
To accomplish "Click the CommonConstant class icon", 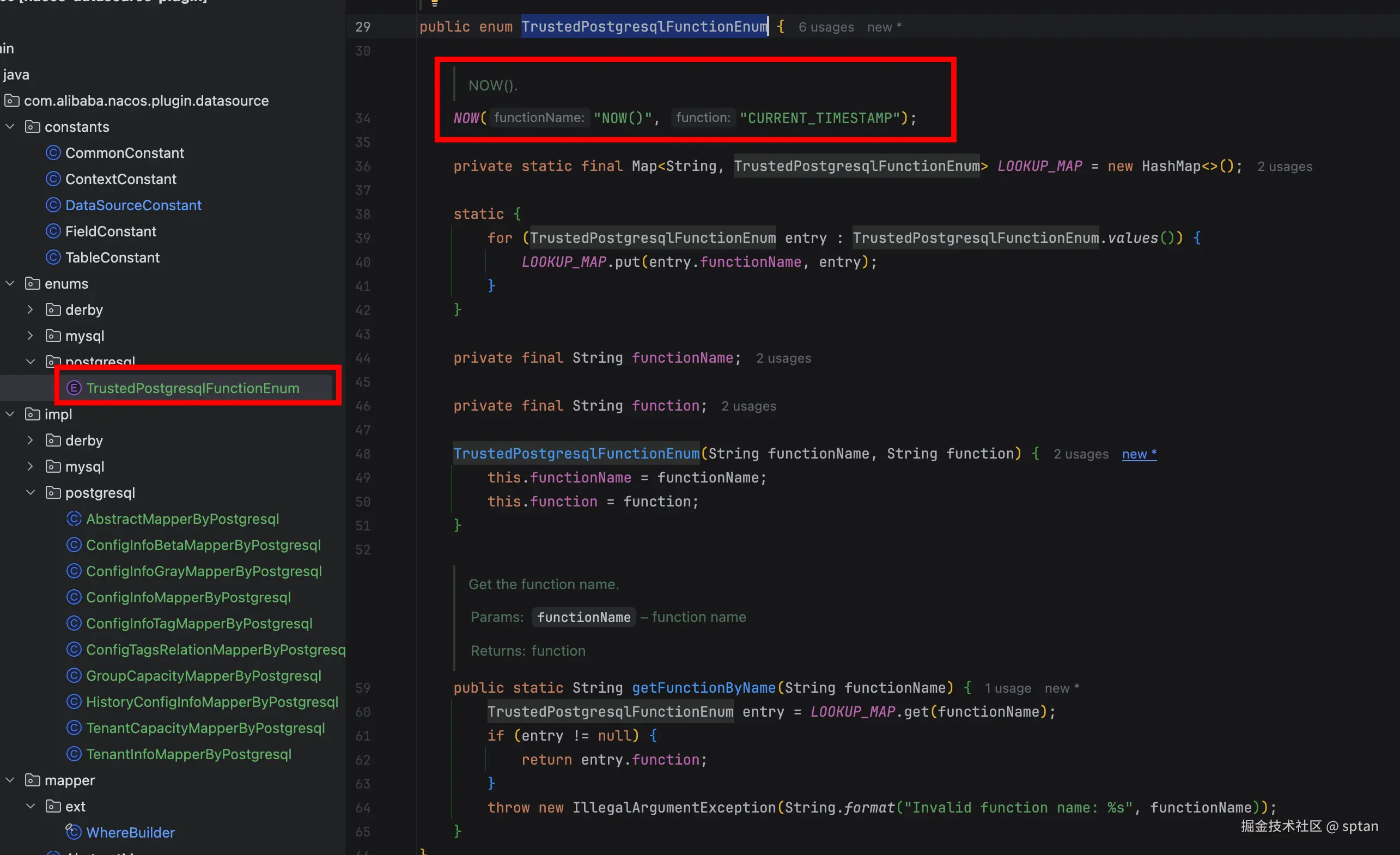I will click(53, 153).
